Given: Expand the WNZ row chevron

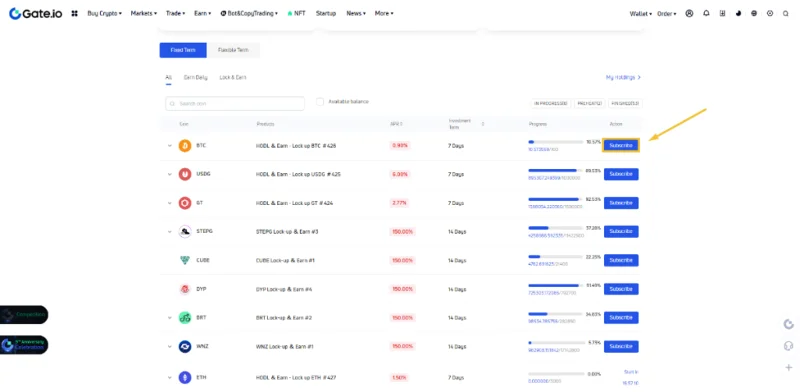Looking at the screenshot, I should [170, 346].
